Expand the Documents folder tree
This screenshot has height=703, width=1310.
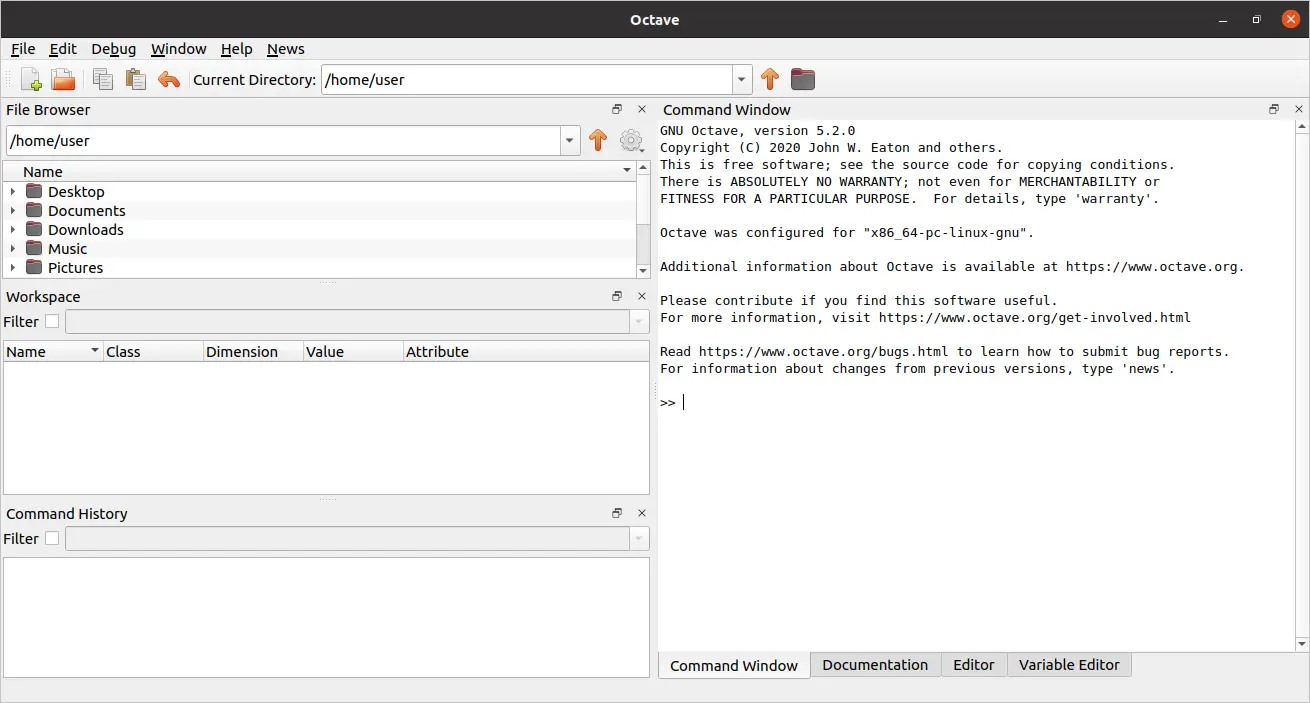pos(13,210)
